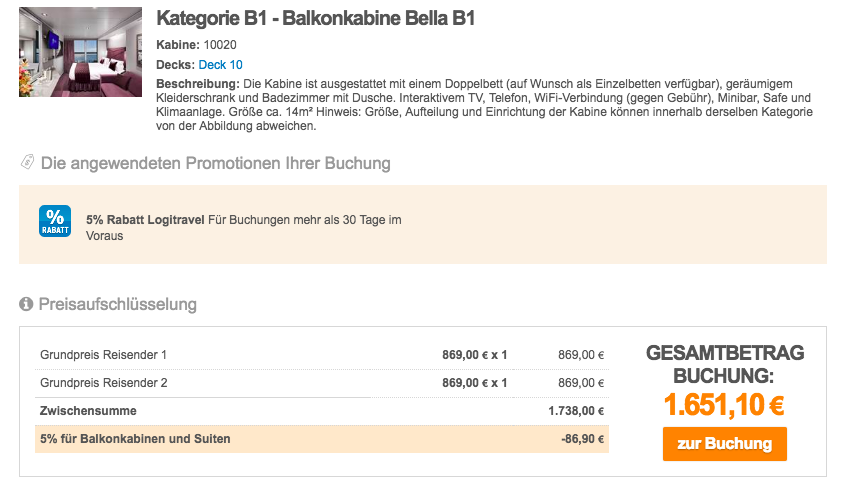Click the Preisaufschlüsselung section title

[x=117, y=304]
